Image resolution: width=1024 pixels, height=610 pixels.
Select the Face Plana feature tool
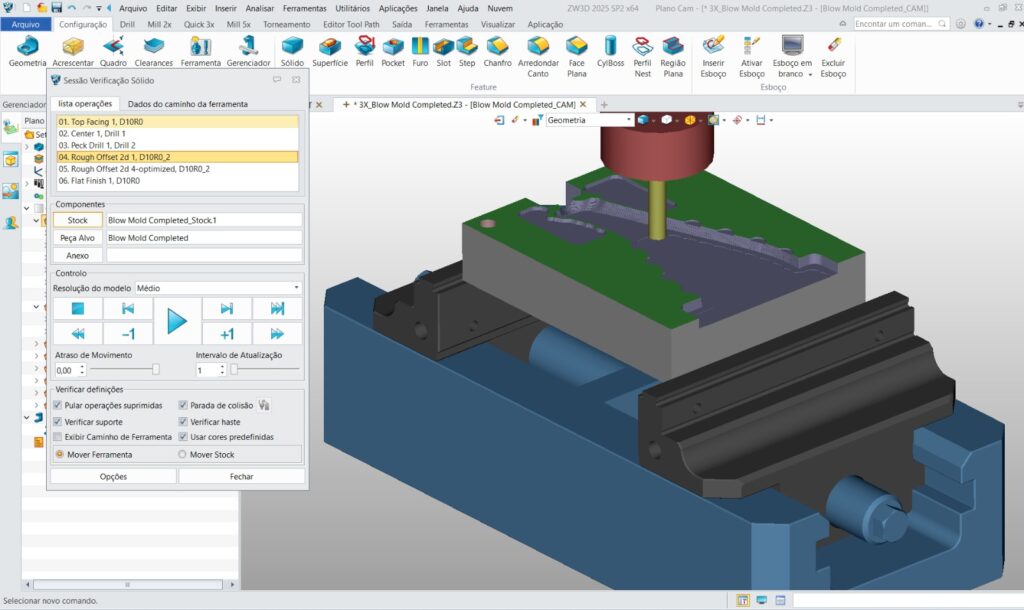point(577,56)
